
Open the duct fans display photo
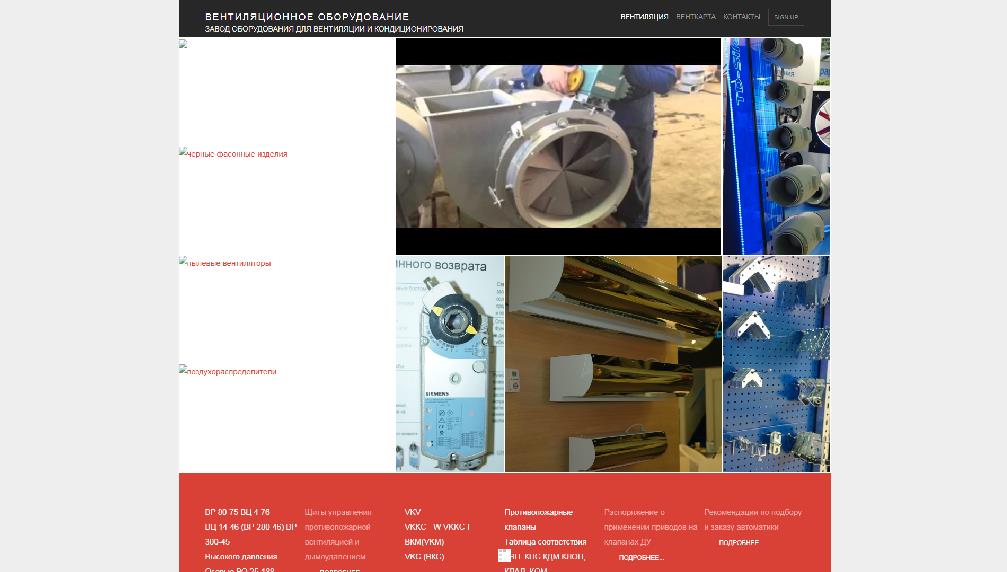(776, 146)
